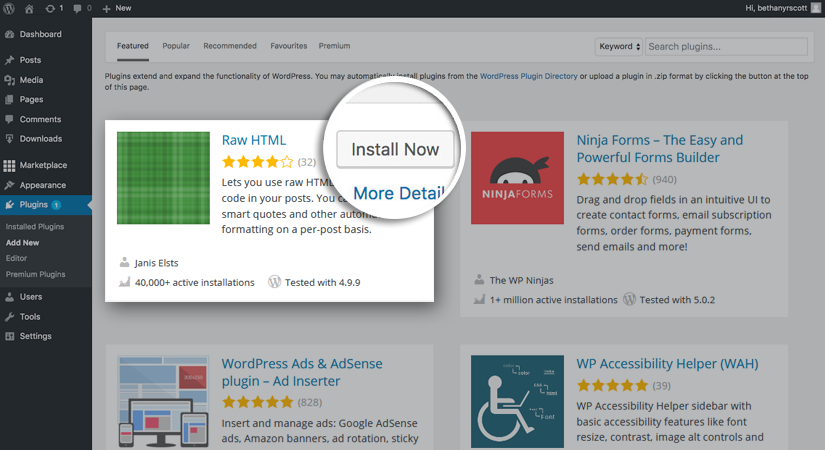825x450 pixels.
Task: Select Add New submenu item
Action: [23, 243]
